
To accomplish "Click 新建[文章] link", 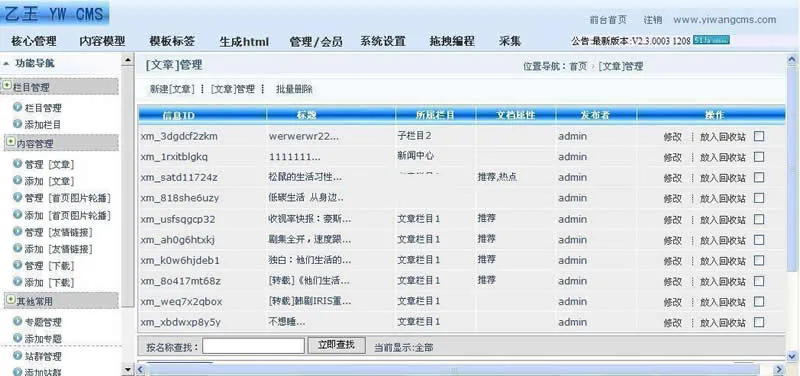I will pos(172,89).
